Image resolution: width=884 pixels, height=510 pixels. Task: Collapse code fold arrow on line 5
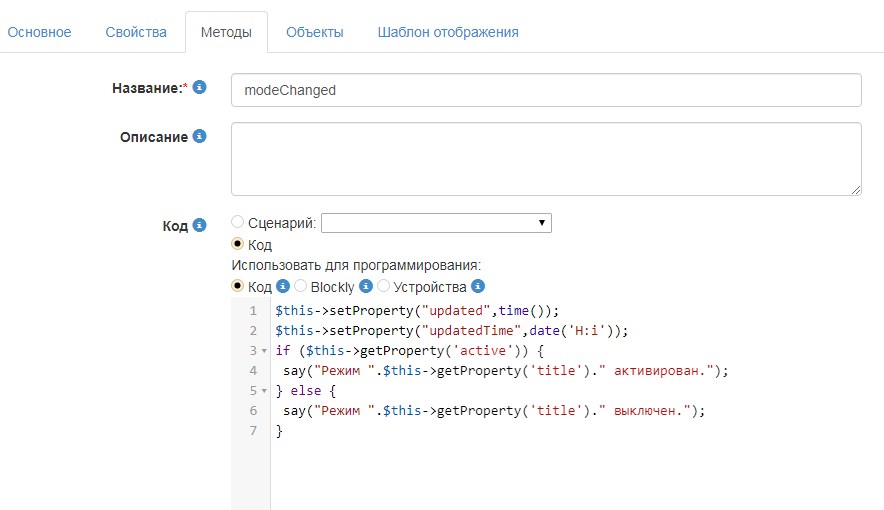pyautogui.click(x=264, y=391)
